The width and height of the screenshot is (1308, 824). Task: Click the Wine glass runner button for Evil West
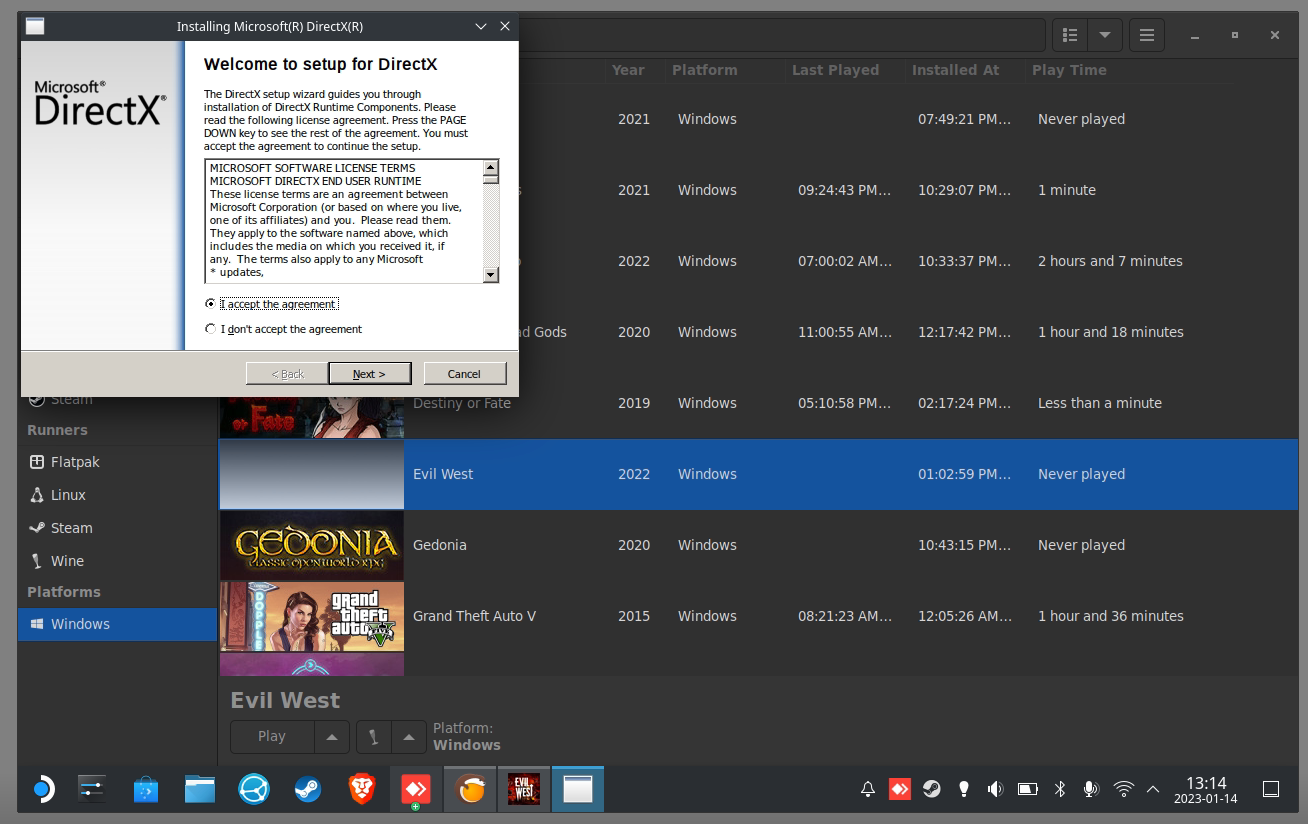373,737
